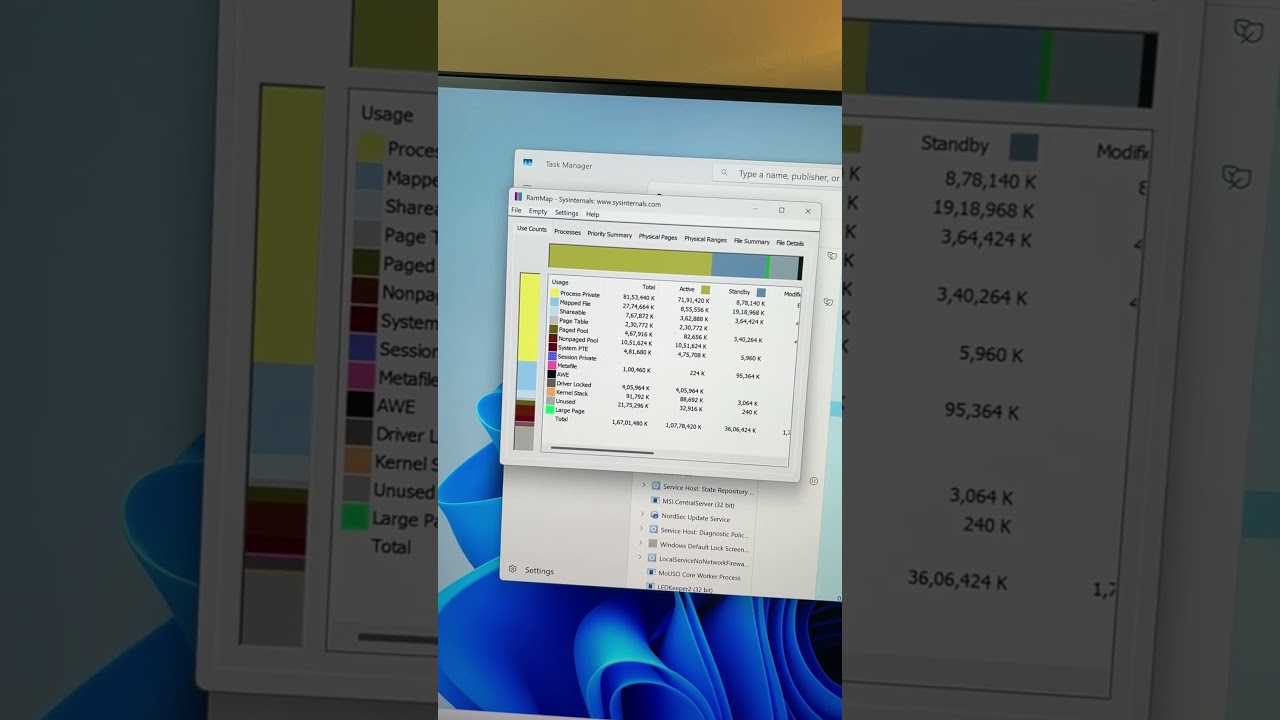Select the Paged Pool usage row label
The height and width of the screenshot is (720, 1280).
[x=574, y=330]
